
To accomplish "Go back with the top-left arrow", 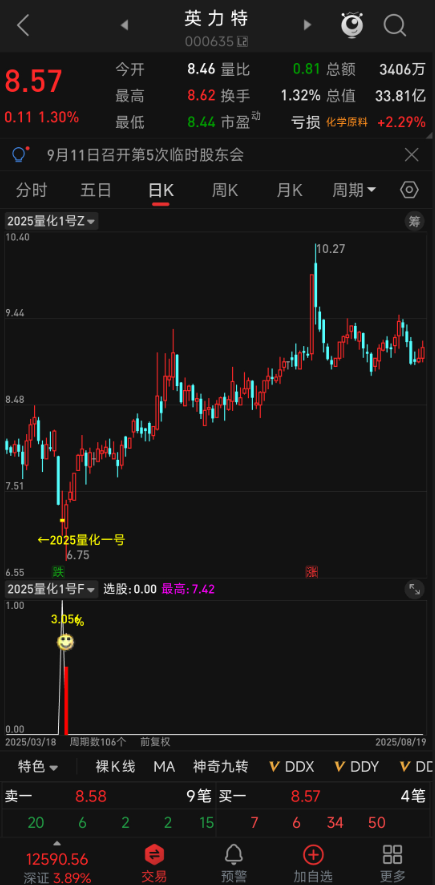I will [x=23, y=25].
